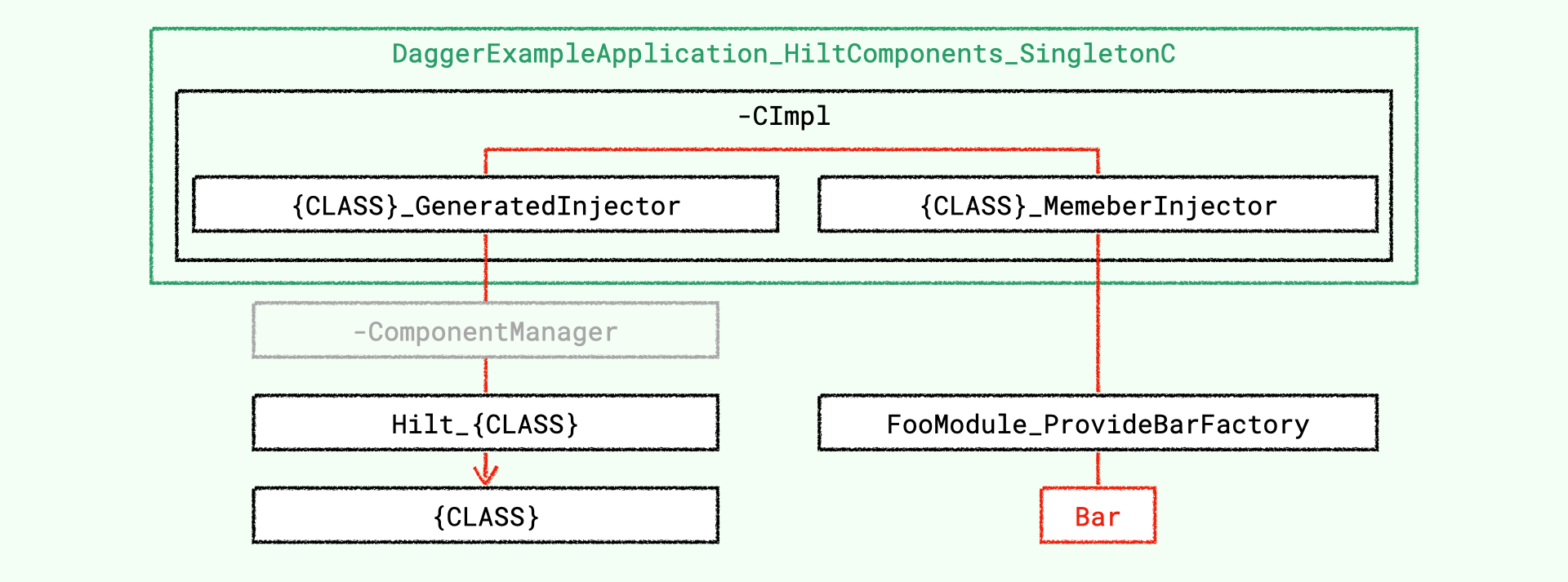Click the -ComponentManager gray text
1568x582 pixels.
[x=485, y=331]
